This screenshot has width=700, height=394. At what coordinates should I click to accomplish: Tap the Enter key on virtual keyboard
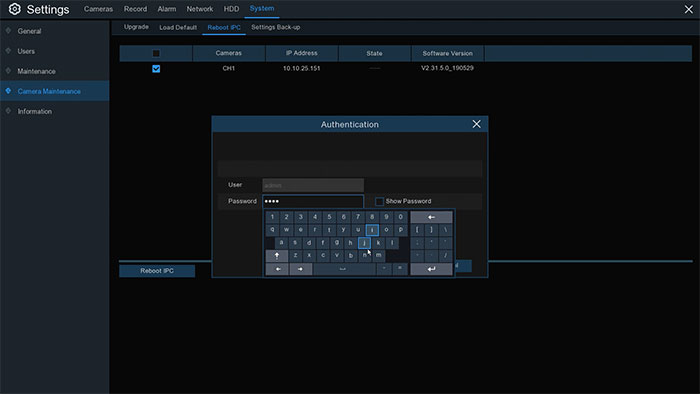pyautogui.click(x=431, y=269)
